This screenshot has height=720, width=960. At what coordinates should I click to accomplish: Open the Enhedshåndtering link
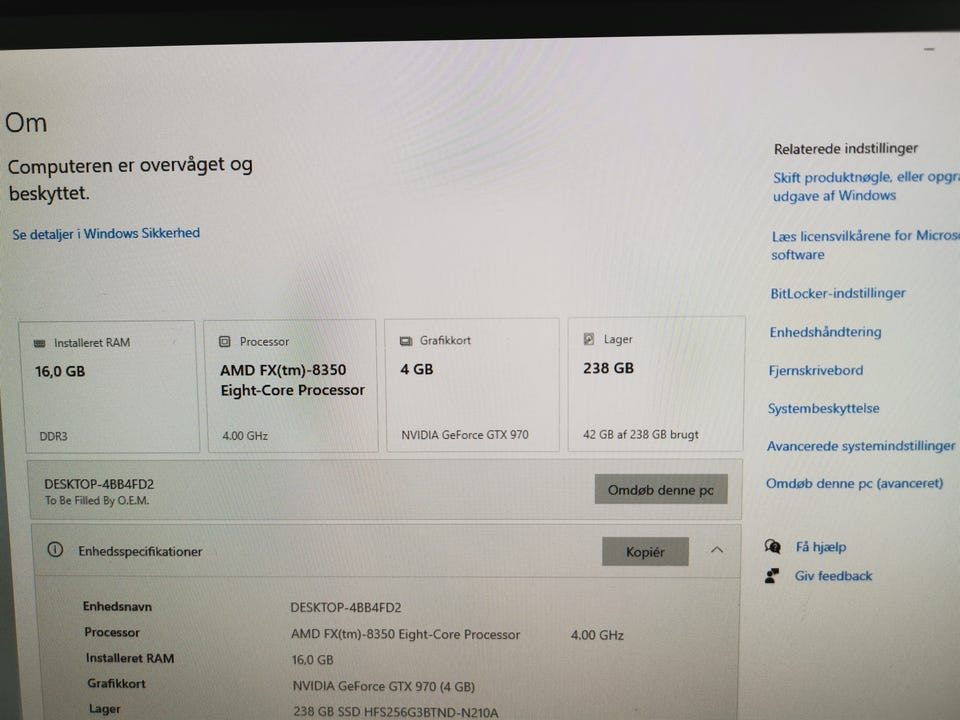825,332
